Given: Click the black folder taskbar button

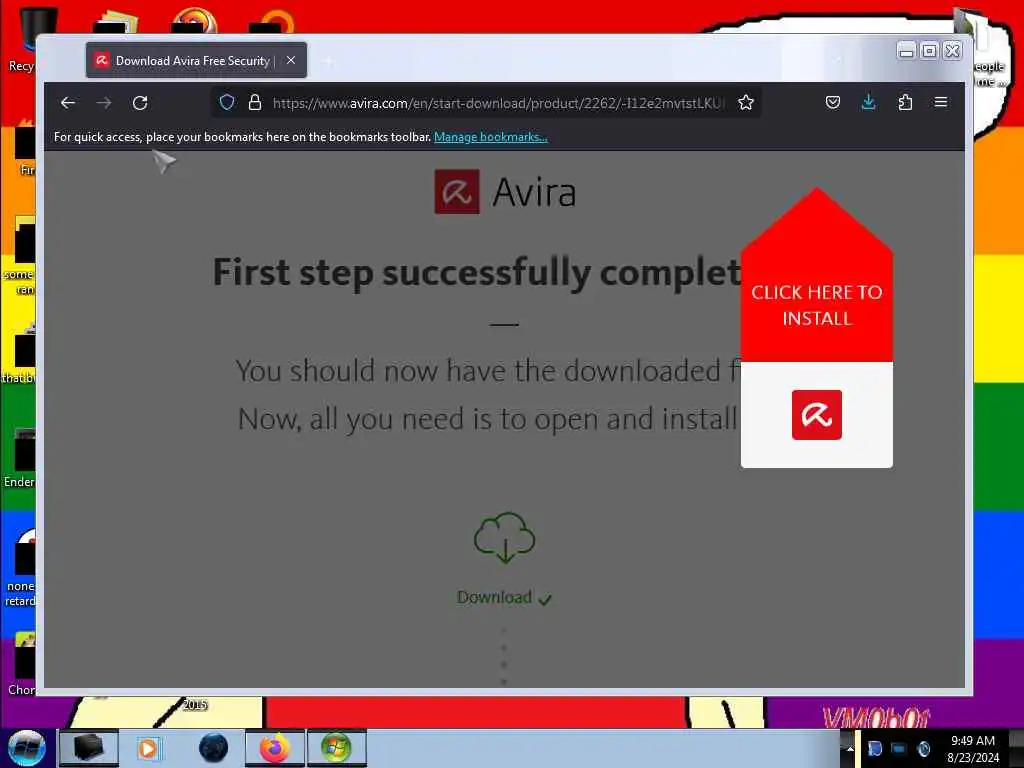Looking at the screenshot, I should pyautogui.click(x=89, y=748).
